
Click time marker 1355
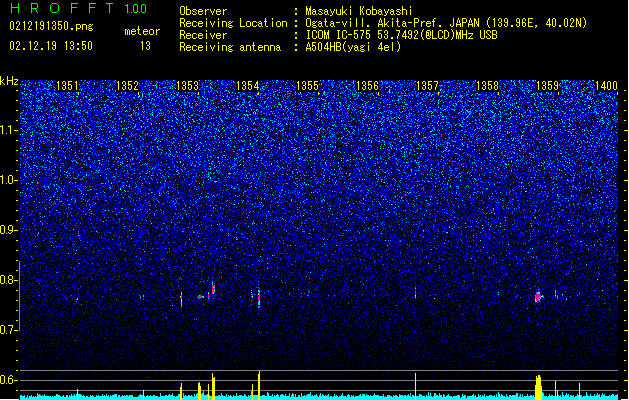(x=307, y=86)
